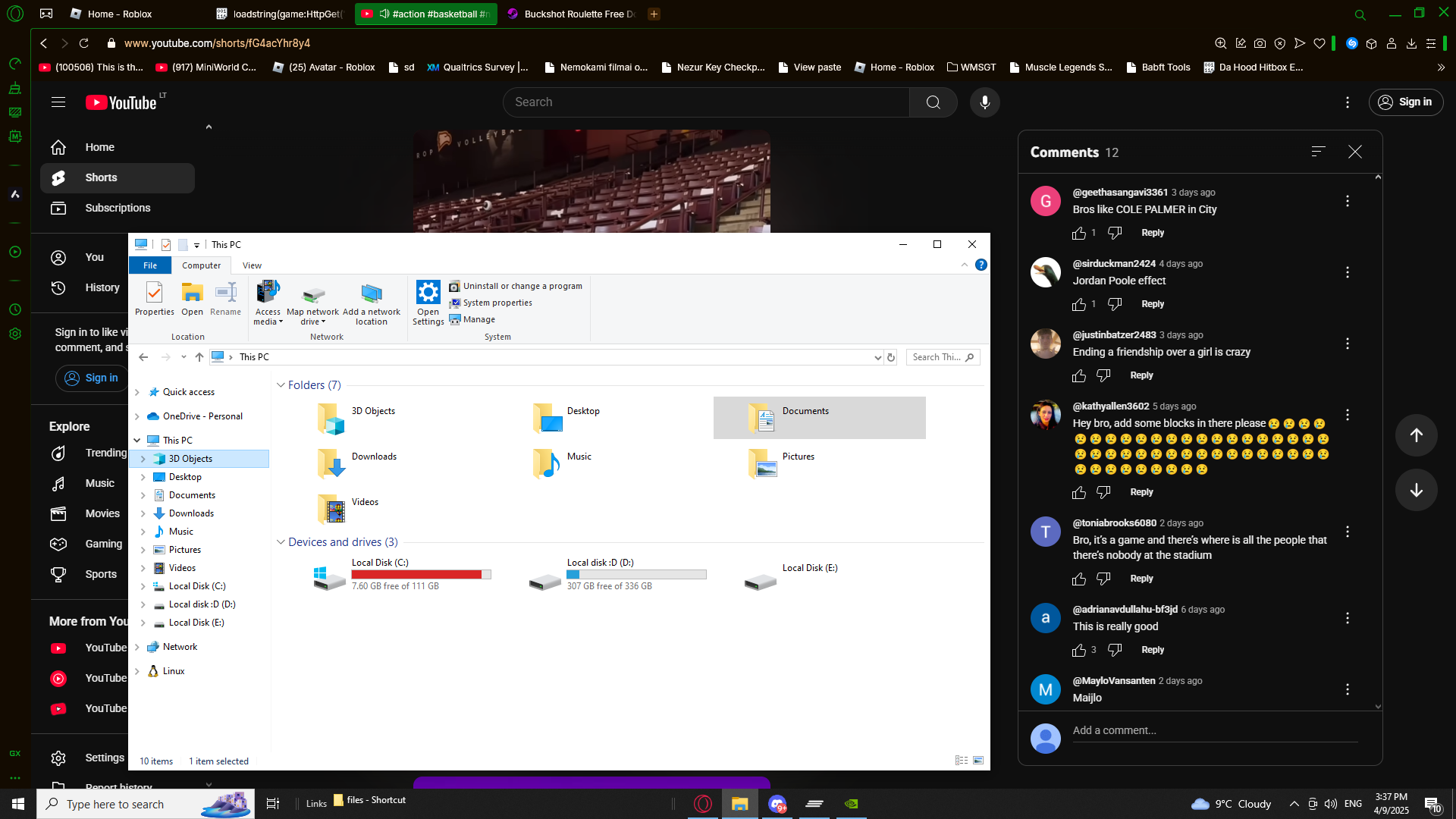Select Local Disk (C:) drive

[402, 574]
